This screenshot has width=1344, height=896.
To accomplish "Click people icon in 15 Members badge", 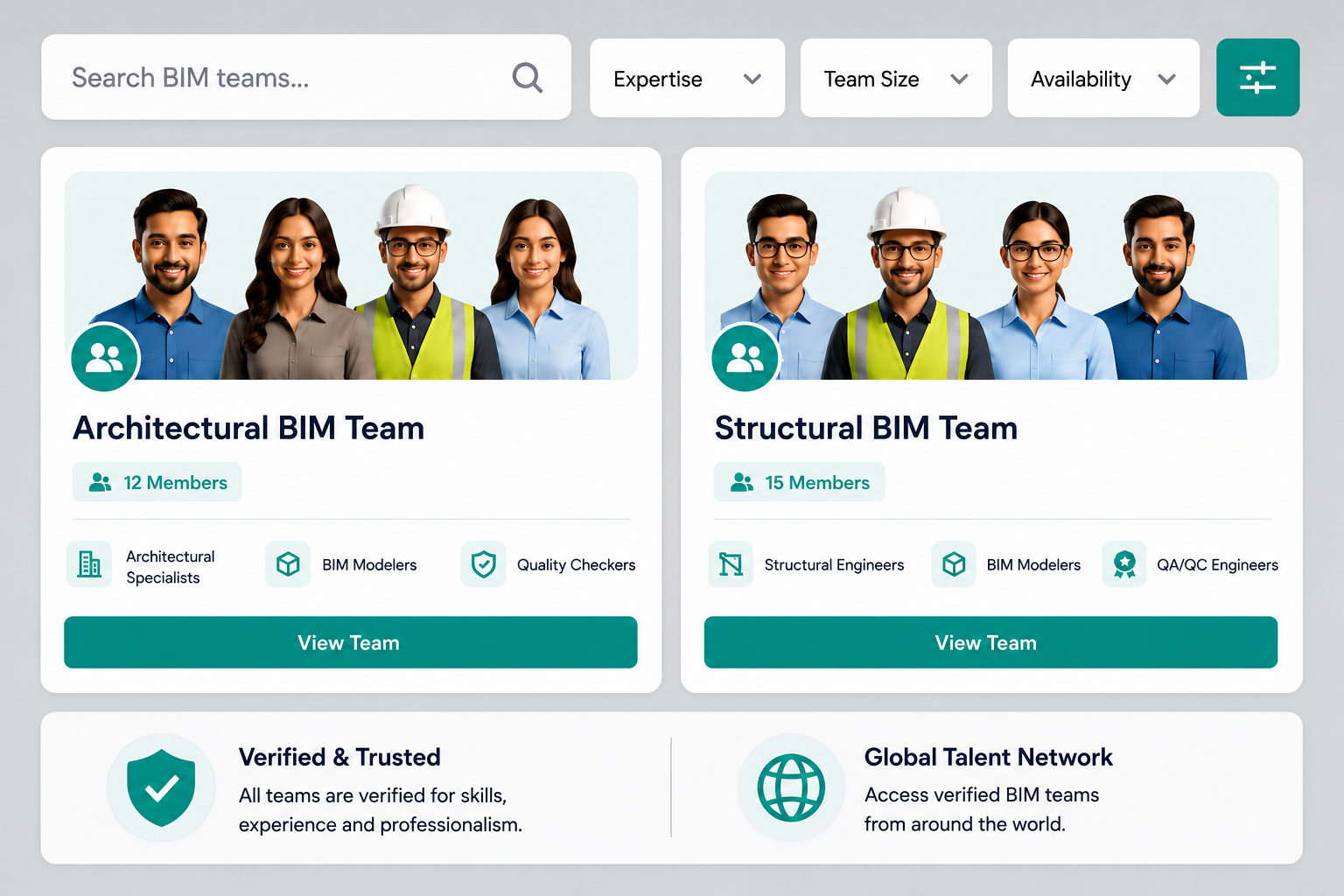I will (742, 482).
